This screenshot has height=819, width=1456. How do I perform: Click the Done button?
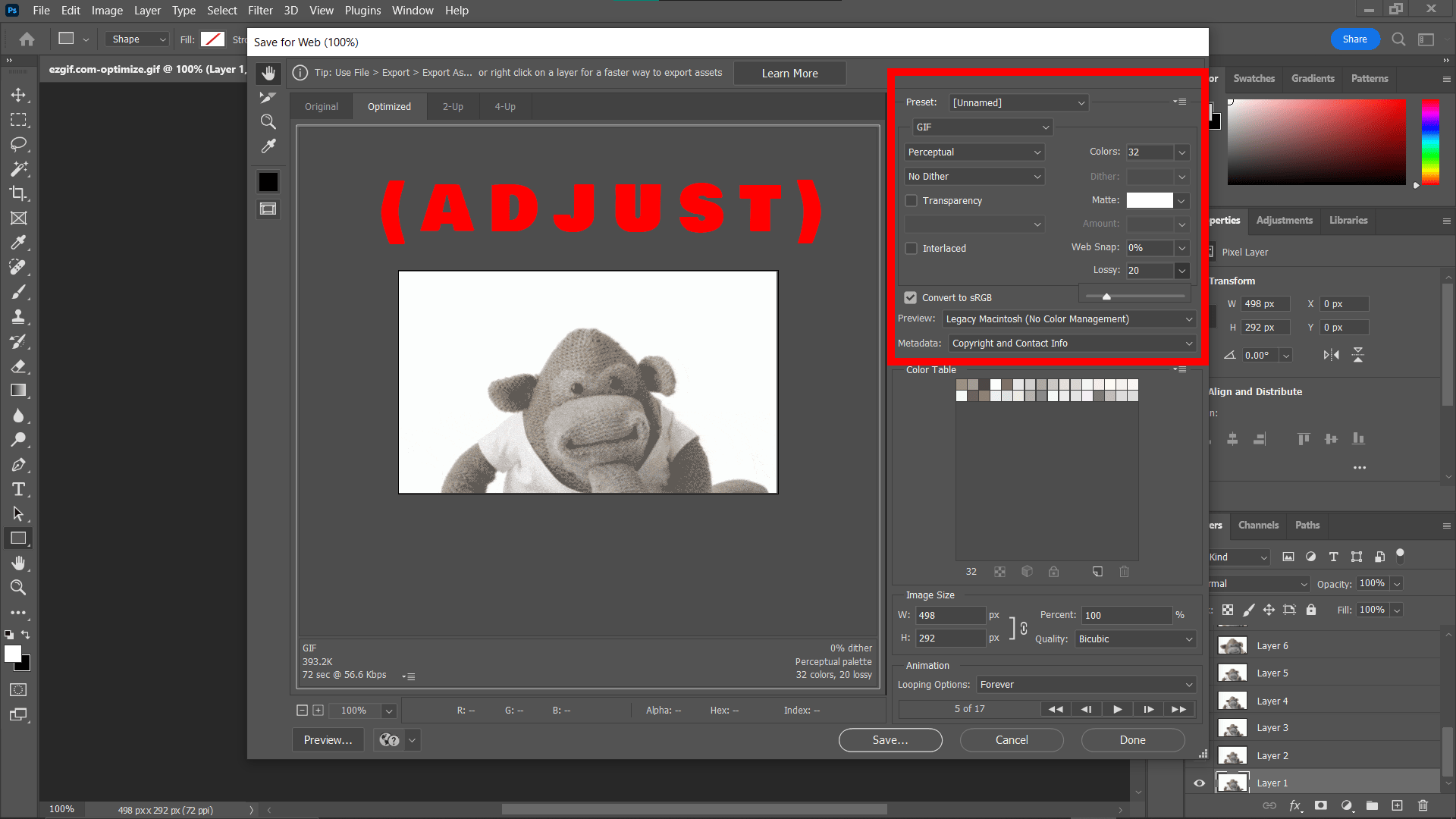click(x=1131, y=739)
